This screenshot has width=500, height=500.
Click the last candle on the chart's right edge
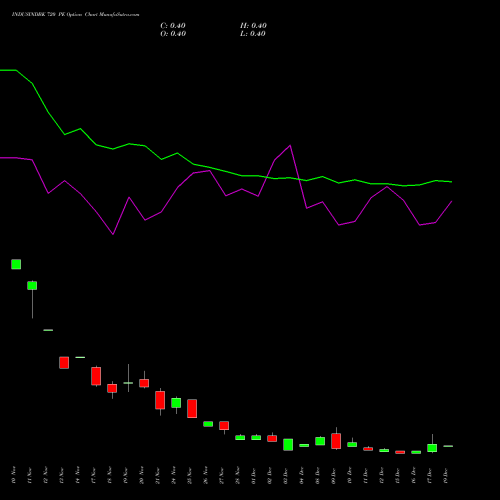[x=448, y=446]
